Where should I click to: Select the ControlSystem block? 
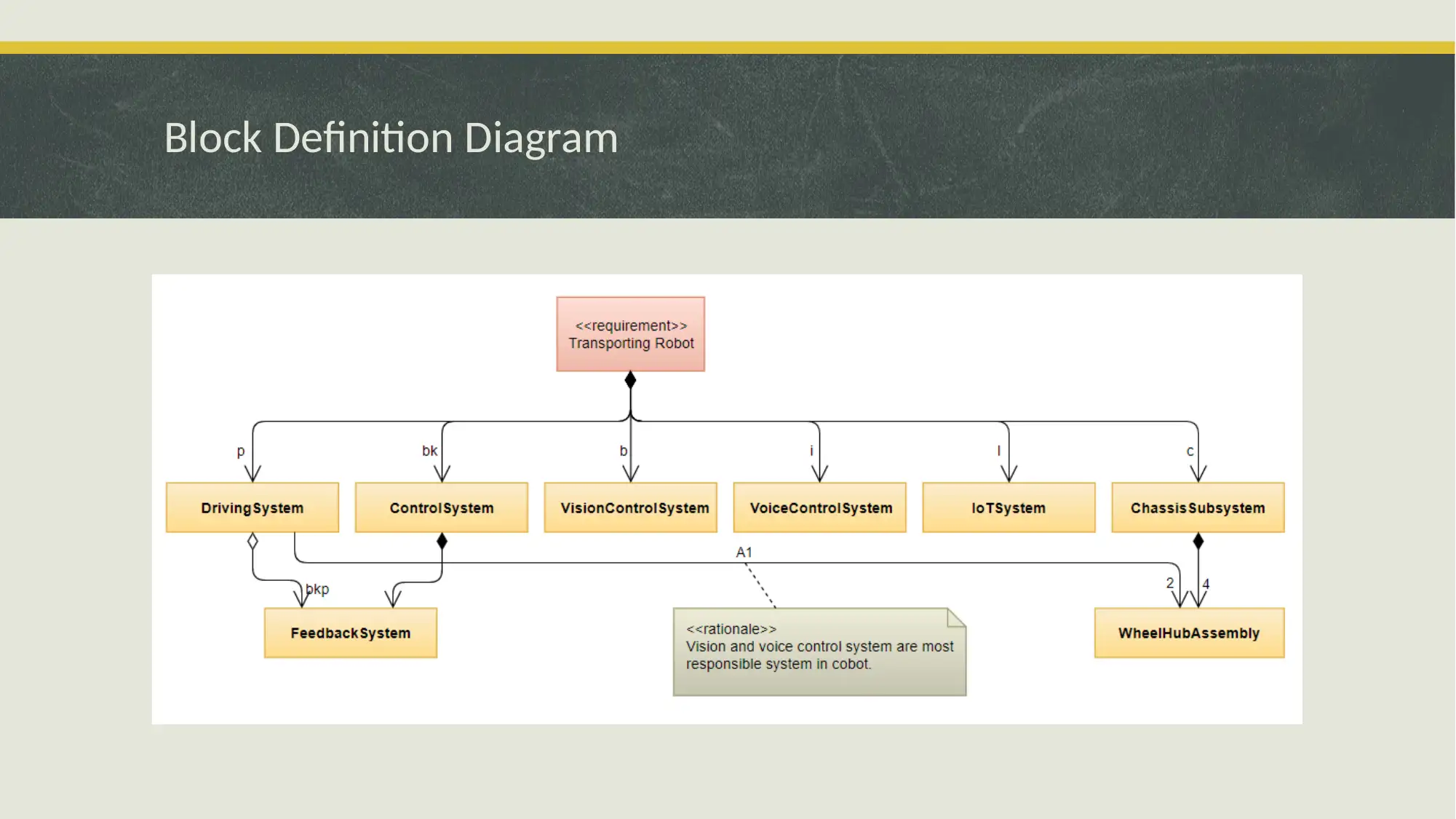tap(442, 507)
